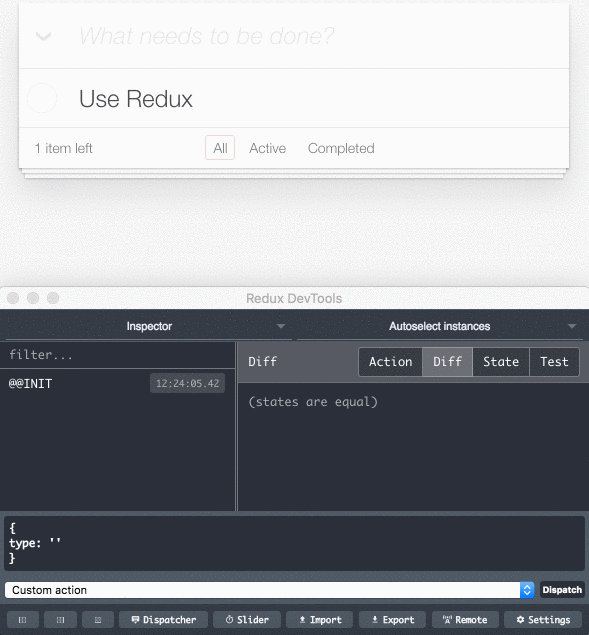Switch to the State tab
The width and height of the screenshot is (589, 635).
click(501, 362)
